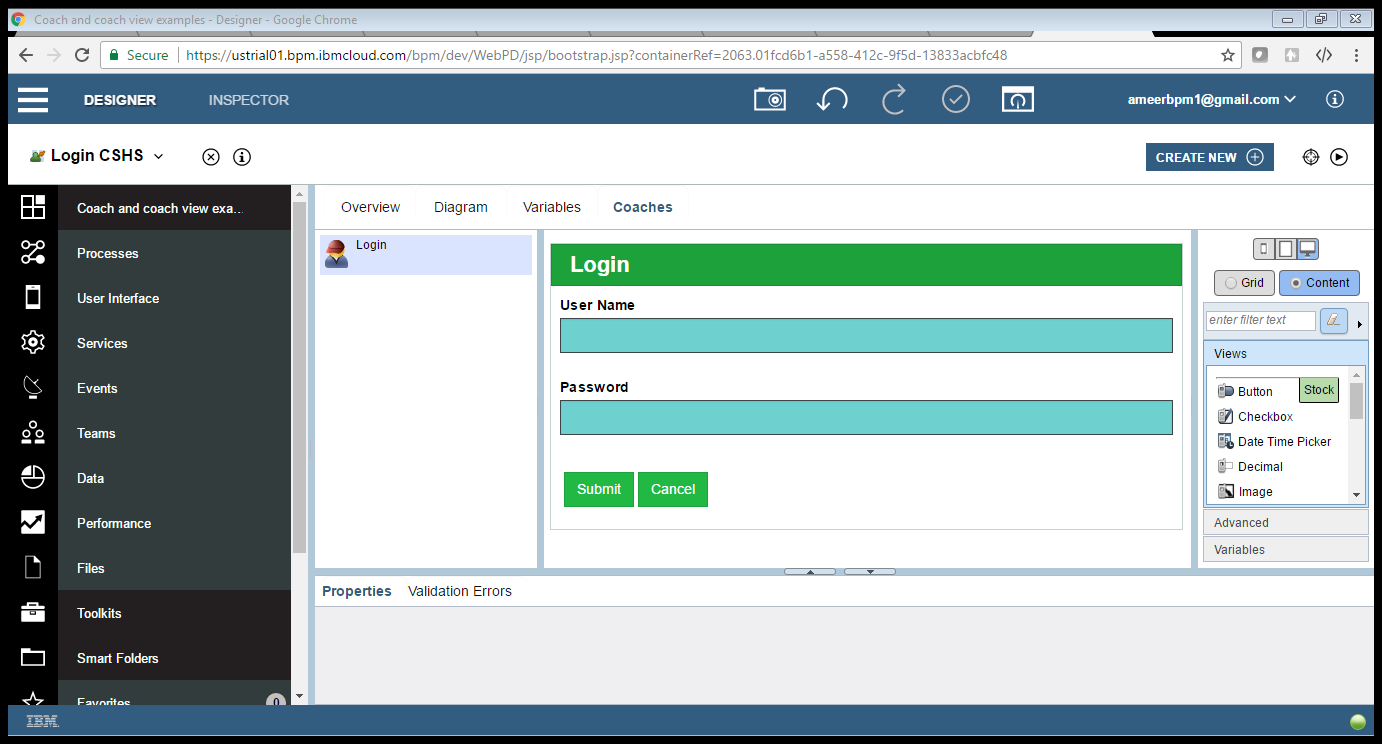Click the checkmark save icon in toolbar
The image size is (1382, 744).
point(956,98)
